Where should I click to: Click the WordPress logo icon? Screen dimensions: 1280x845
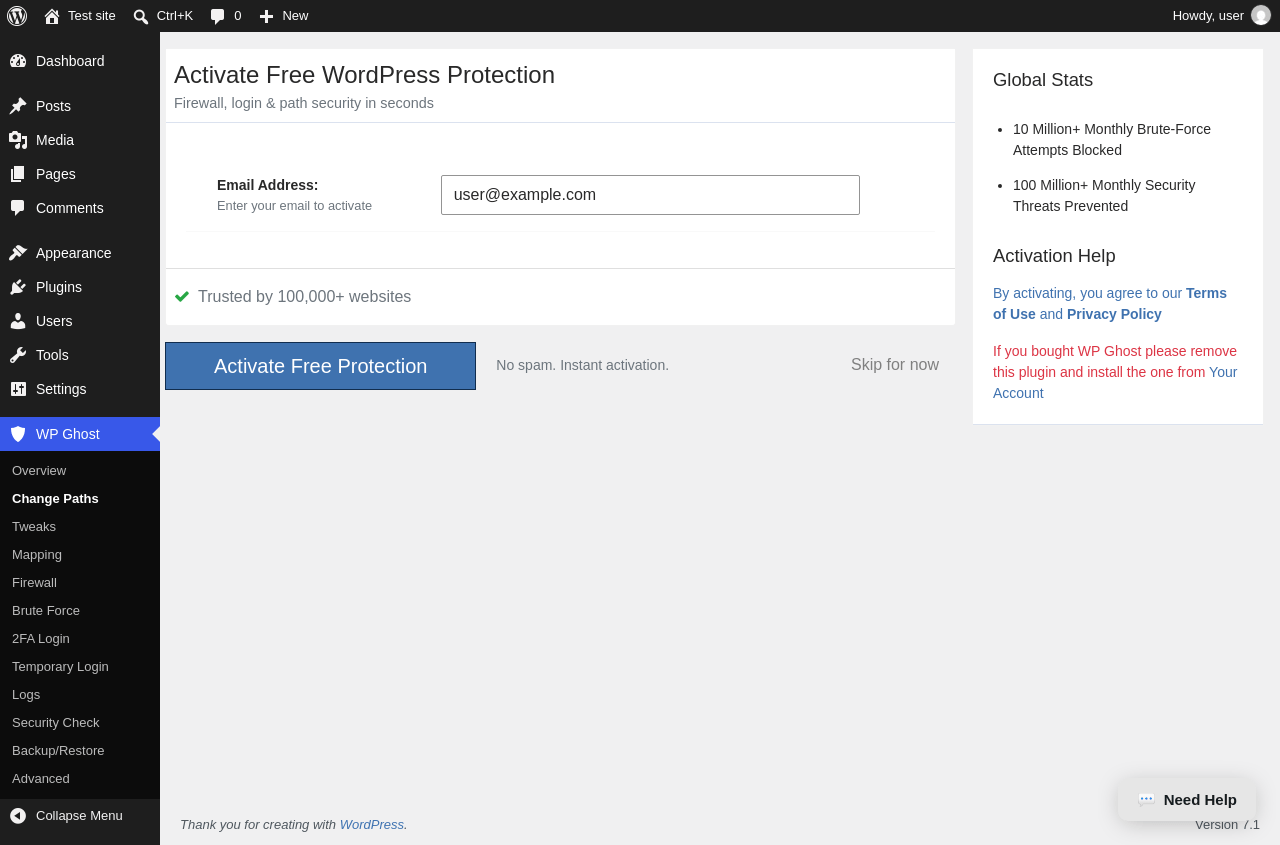(17, 16)
